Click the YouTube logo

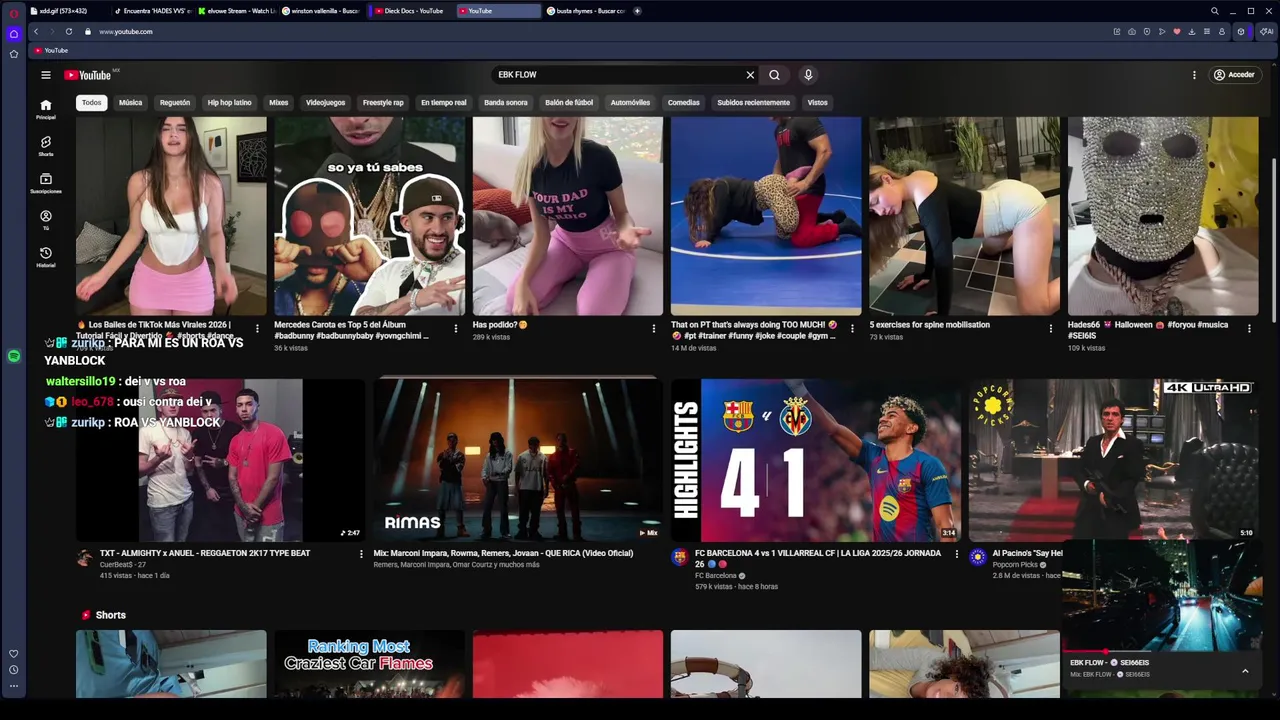point(88,75)
